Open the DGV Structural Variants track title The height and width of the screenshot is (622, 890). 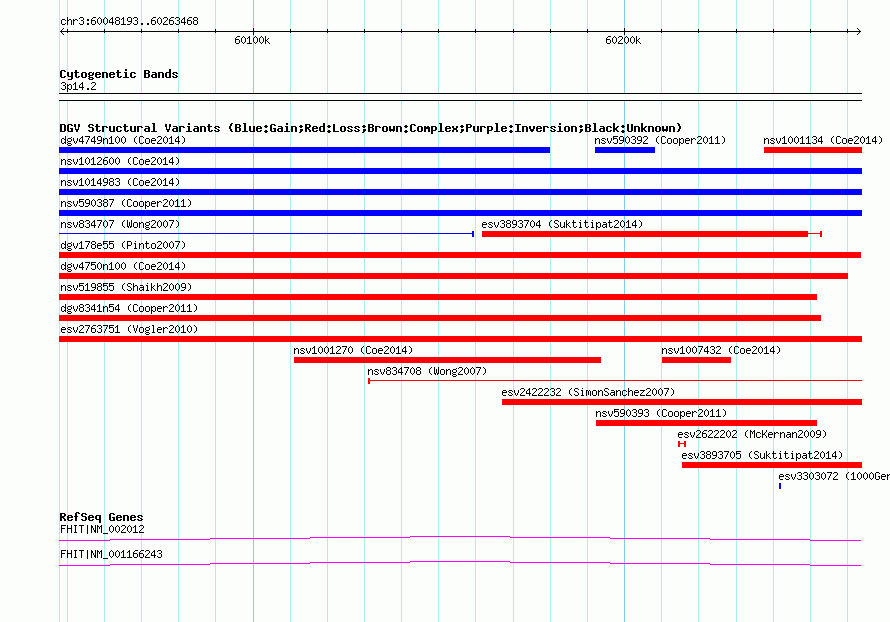pos(371,128)
